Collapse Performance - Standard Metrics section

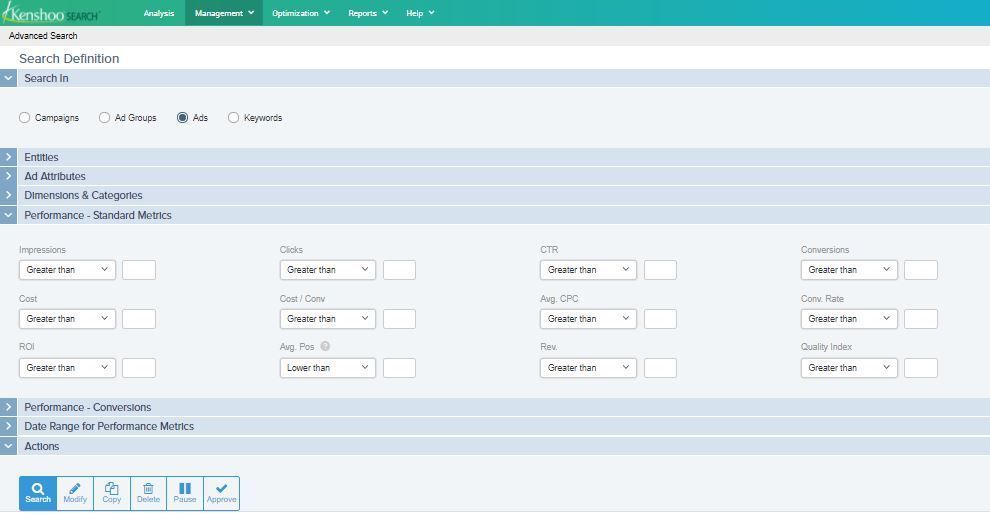point(8,215)
